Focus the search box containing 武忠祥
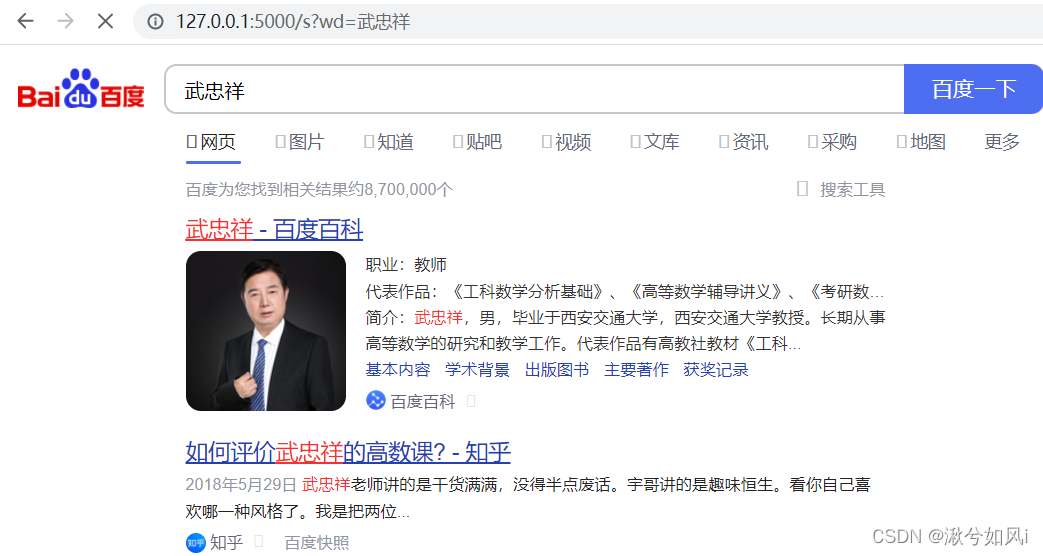1043x556 pixels. 534,89
